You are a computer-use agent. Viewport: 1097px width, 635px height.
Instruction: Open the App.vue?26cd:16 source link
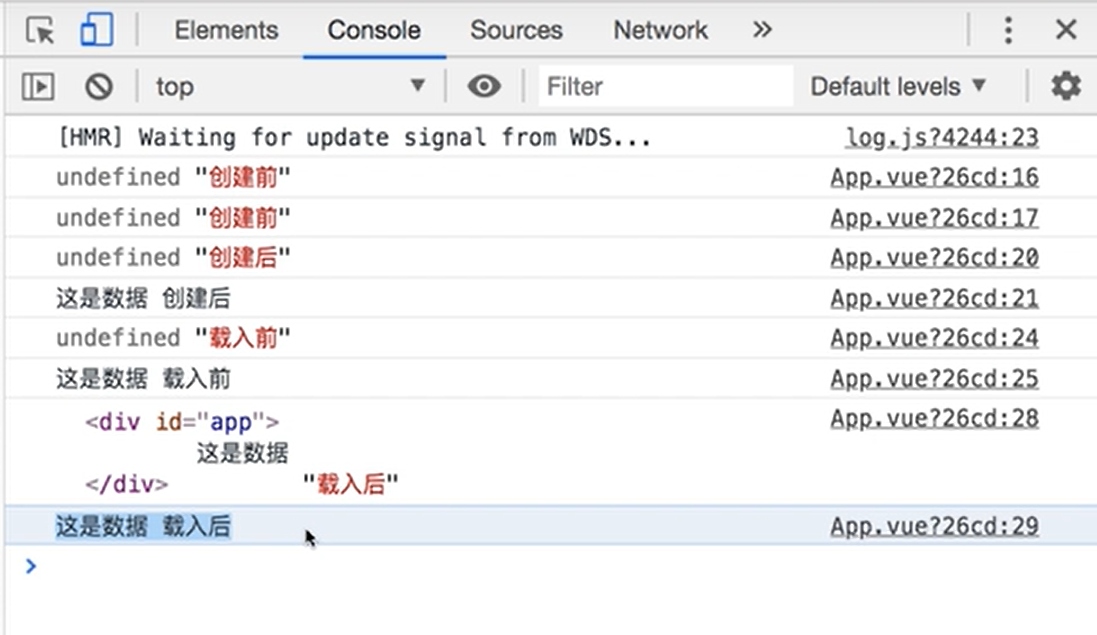(x=934, y=178)
